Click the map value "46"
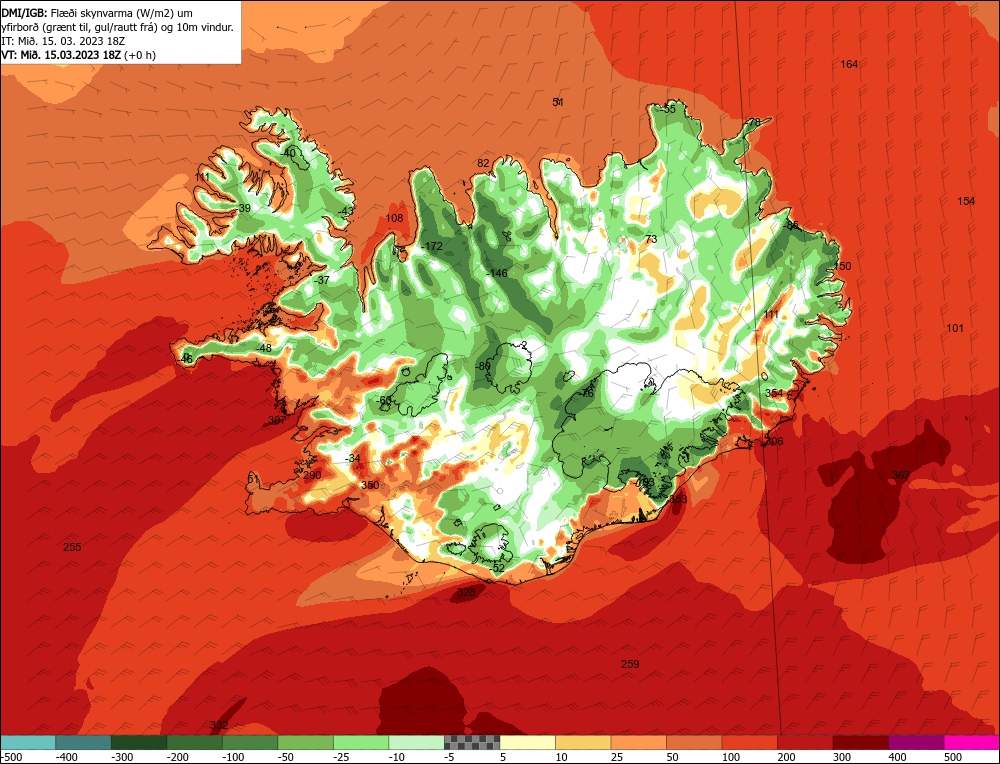 coord(186,358)
